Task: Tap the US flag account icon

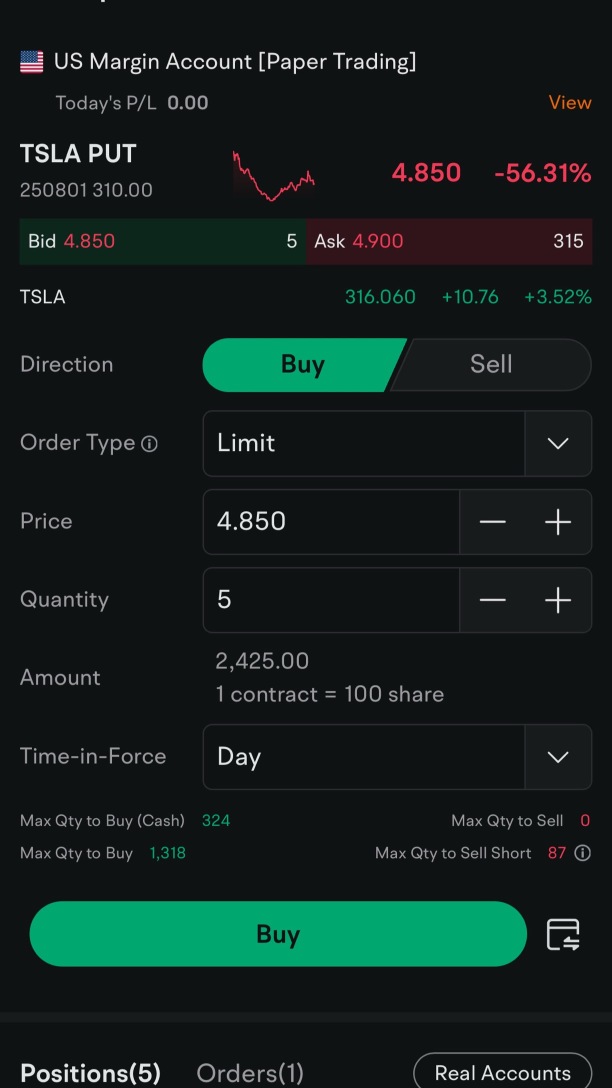Action: pyautogui.click(x=31, y=62)
